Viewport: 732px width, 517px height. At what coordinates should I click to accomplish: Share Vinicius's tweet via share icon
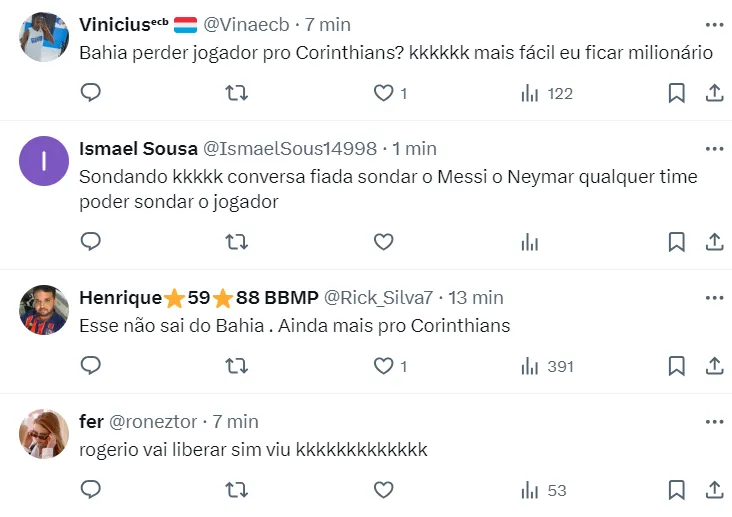click(715, 93)
